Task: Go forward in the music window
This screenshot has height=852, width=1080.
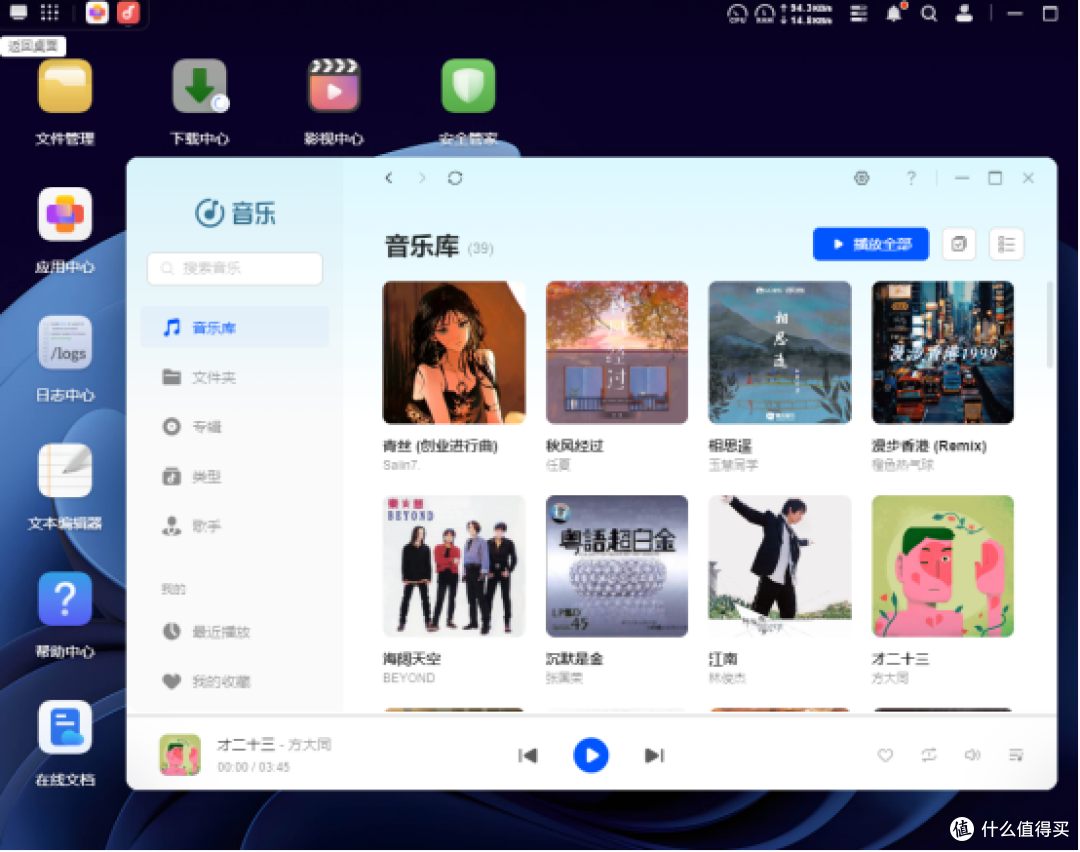Action: (x=422, y=178)
